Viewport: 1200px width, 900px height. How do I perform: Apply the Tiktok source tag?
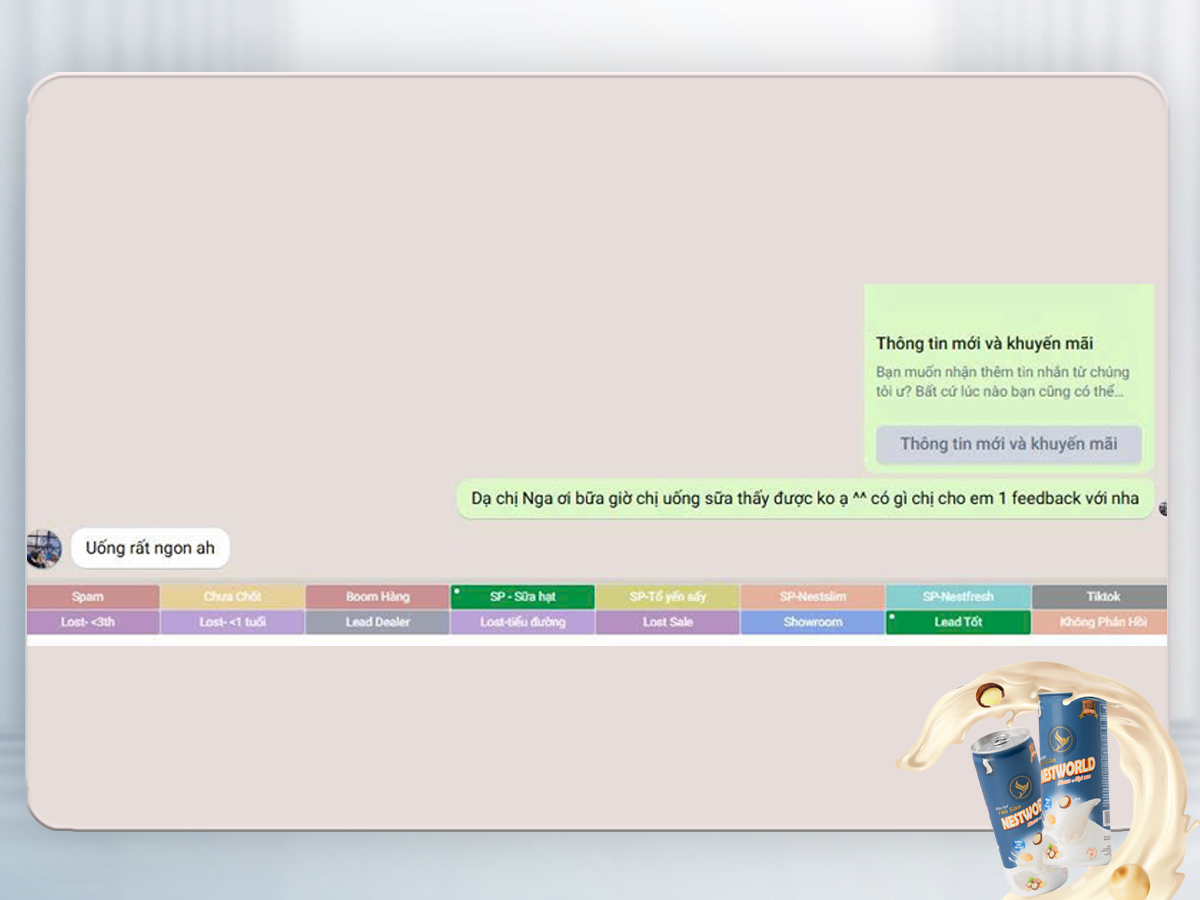coord(1099,597)
